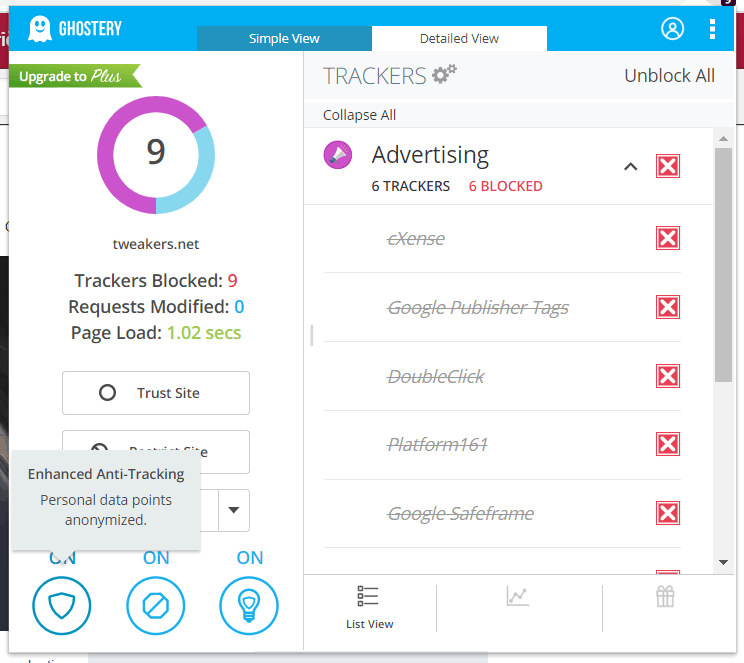Open the account profile icon
Image resolution: width=744 pixels, height=663 pixels.
[672, 29]
